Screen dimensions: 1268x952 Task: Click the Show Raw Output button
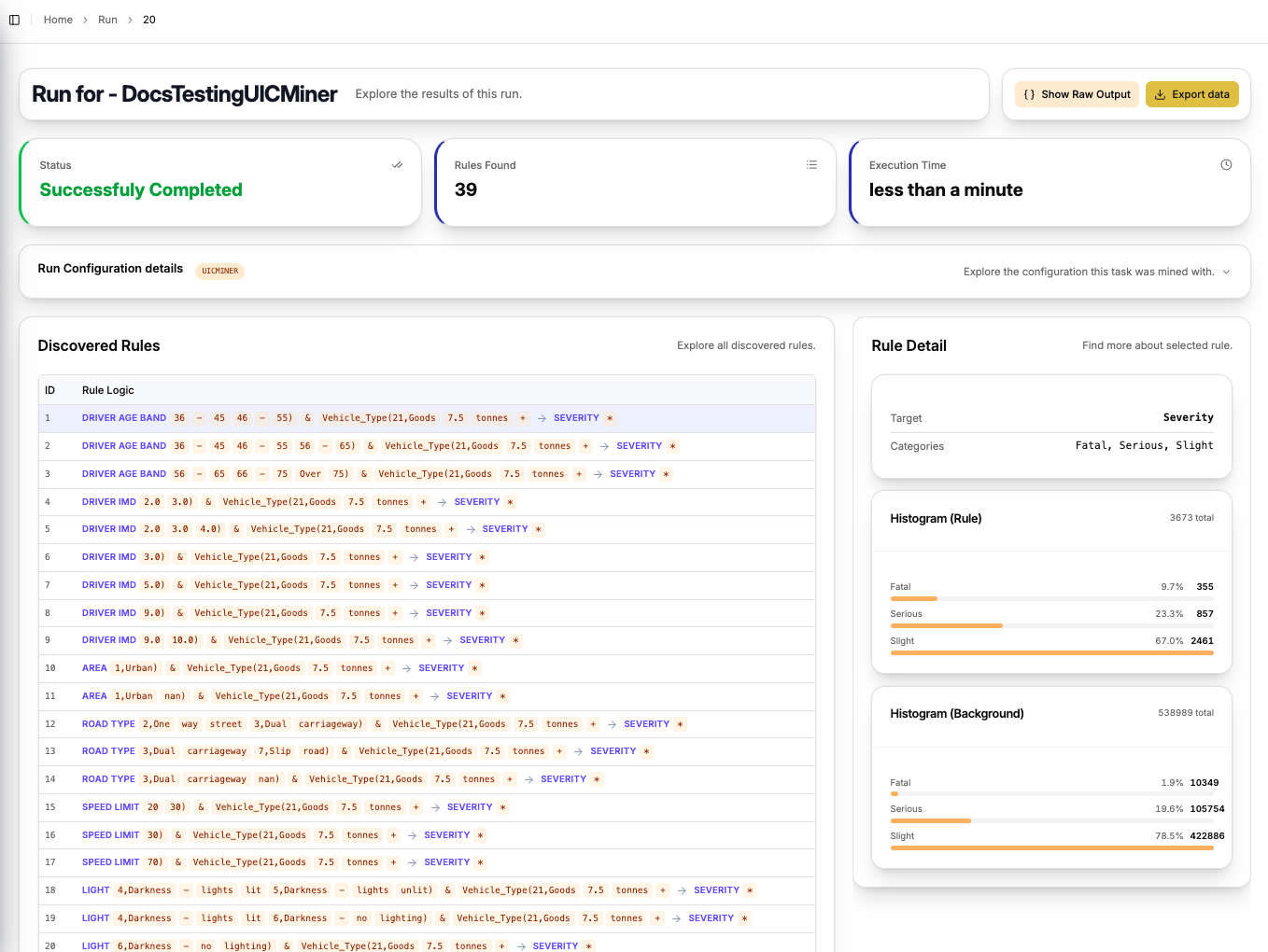click(1077, 94)
